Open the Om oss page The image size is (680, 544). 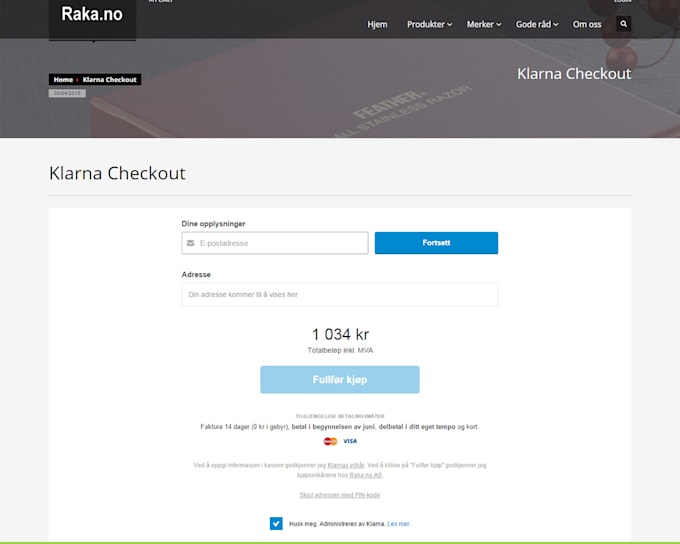coord(587,24)
